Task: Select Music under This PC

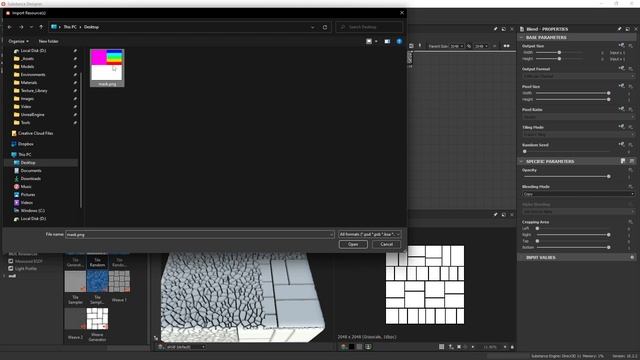Action: [x=26, y=187]
